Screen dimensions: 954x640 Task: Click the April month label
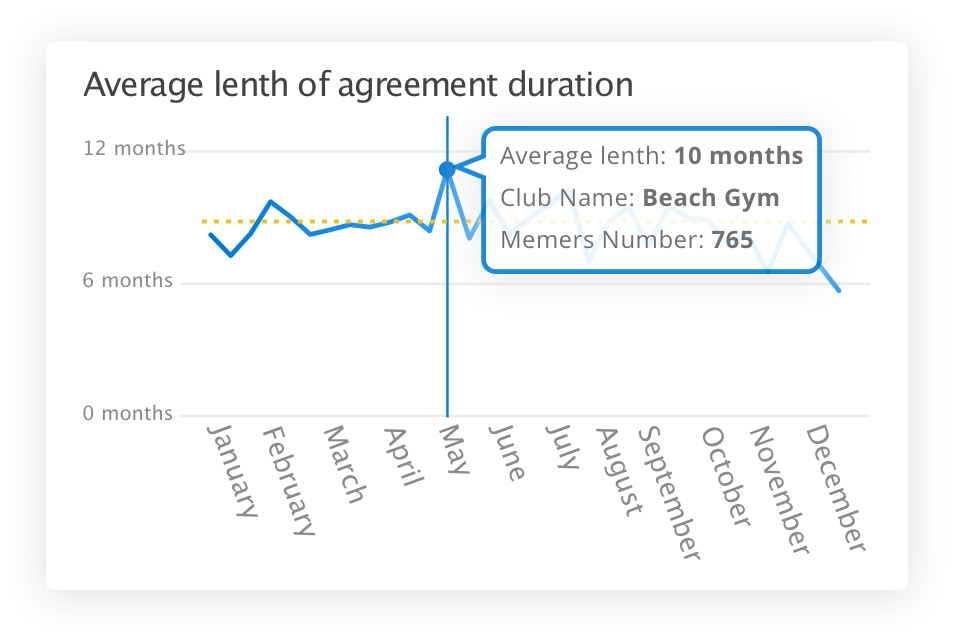tap(400, 456)
